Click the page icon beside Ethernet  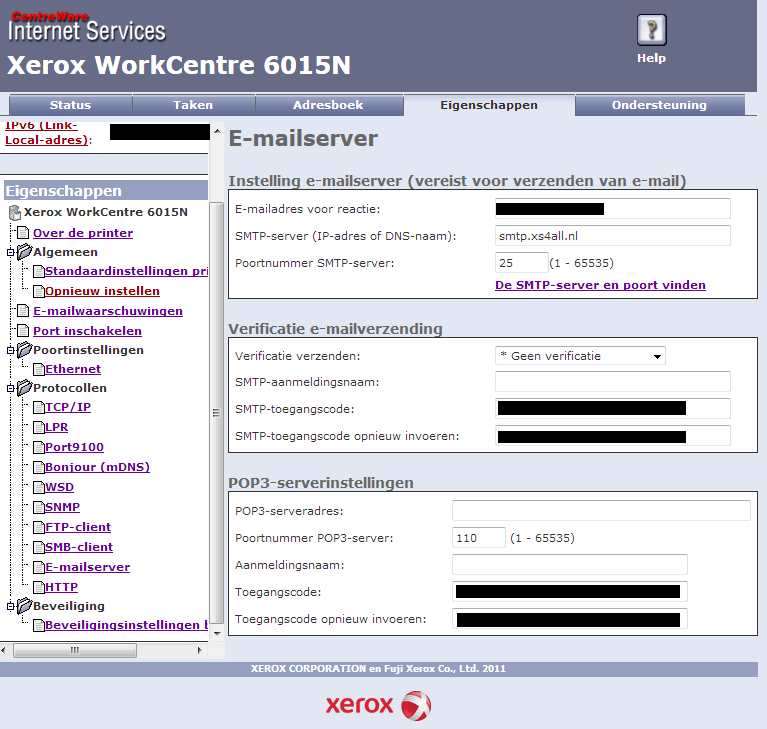pyautogui.click(x=39, y=369)
